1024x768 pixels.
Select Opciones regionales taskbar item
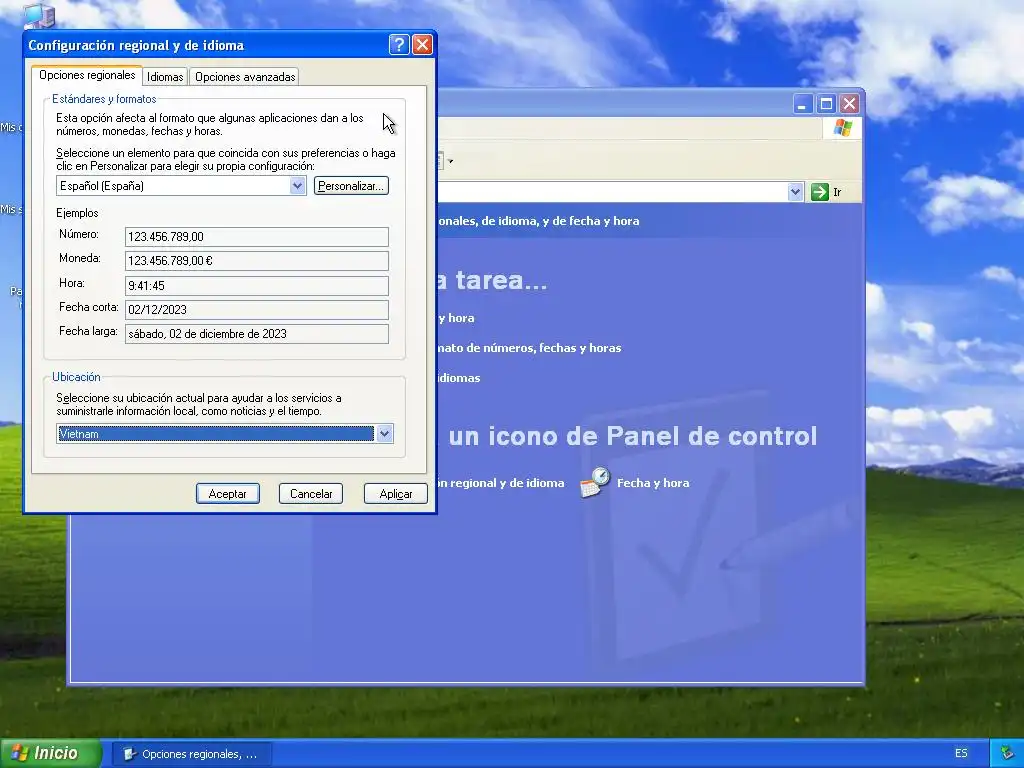coord(191,754)
